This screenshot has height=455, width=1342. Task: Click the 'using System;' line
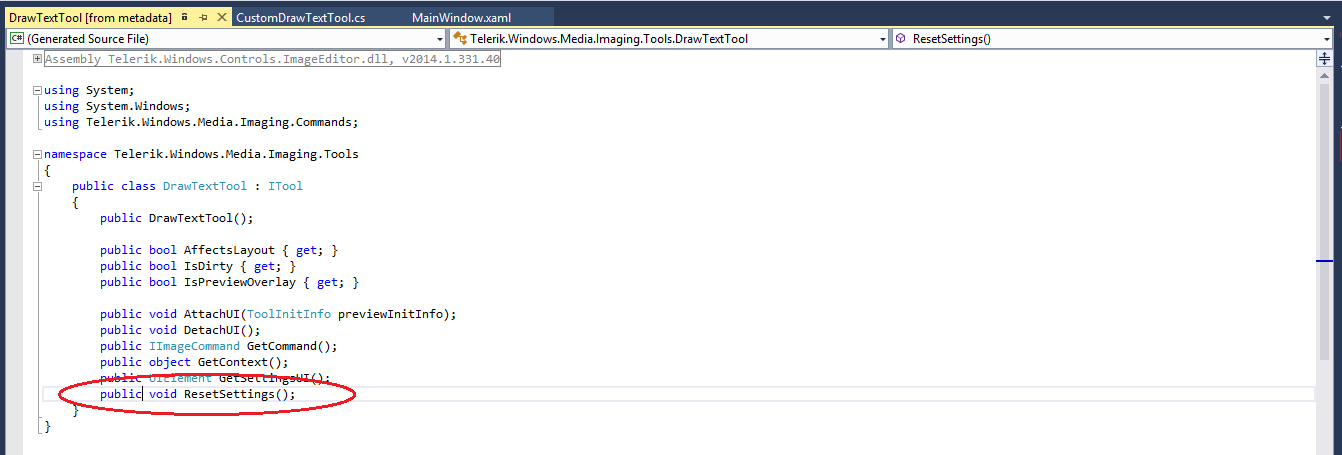tap(89, 90)
